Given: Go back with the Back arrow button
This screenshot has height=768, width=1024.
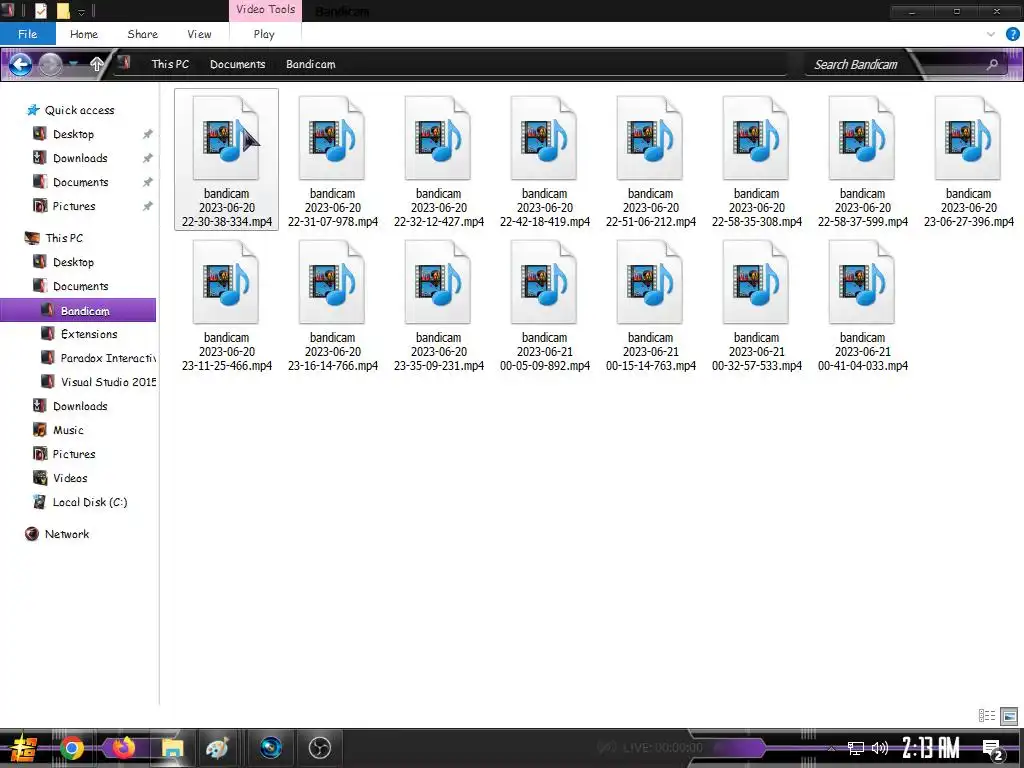Looking at the screenshot, I should click(x=20, y=64).
